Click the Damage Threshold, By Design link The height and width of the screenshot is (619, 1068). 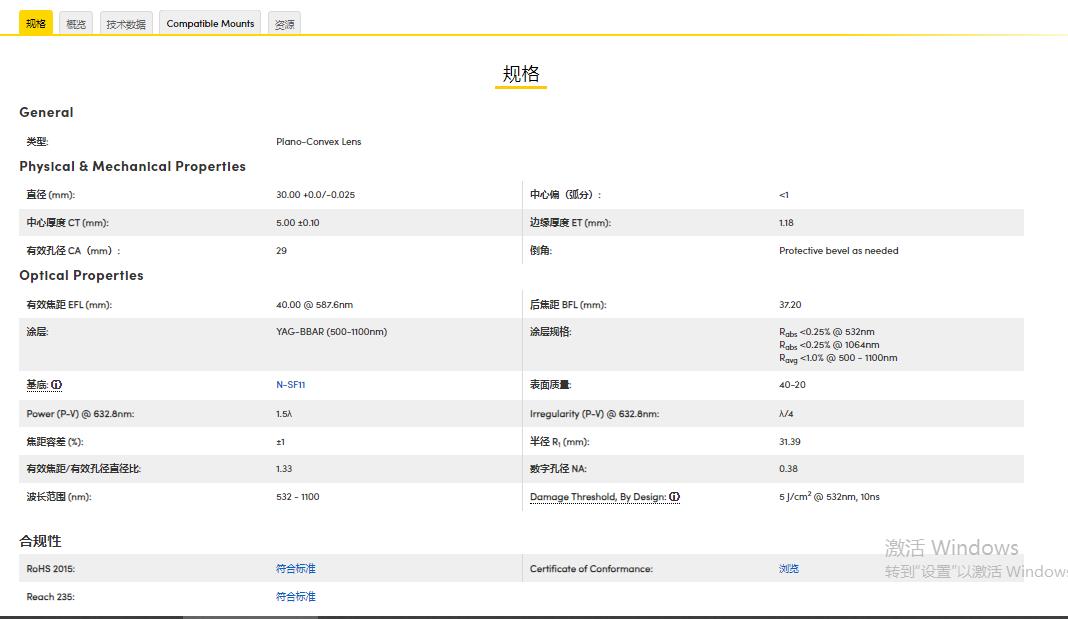coord(596,497)
